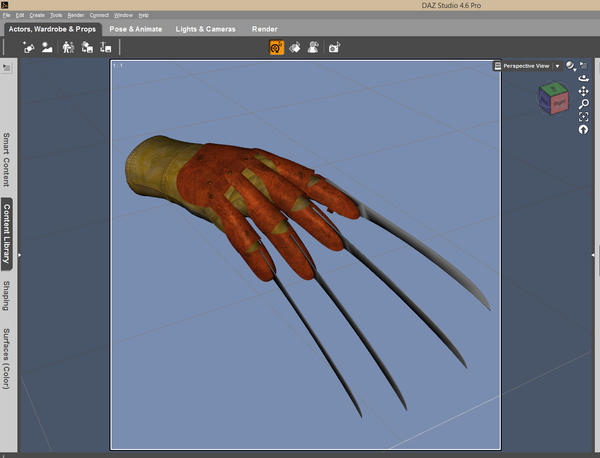Open the Connect menu
The height and width of the screenshot is (458, 600).
coord(99,15)
